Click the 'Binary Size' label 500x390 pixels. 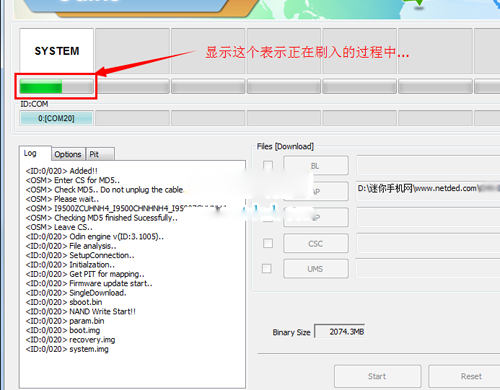click(291, 332)
